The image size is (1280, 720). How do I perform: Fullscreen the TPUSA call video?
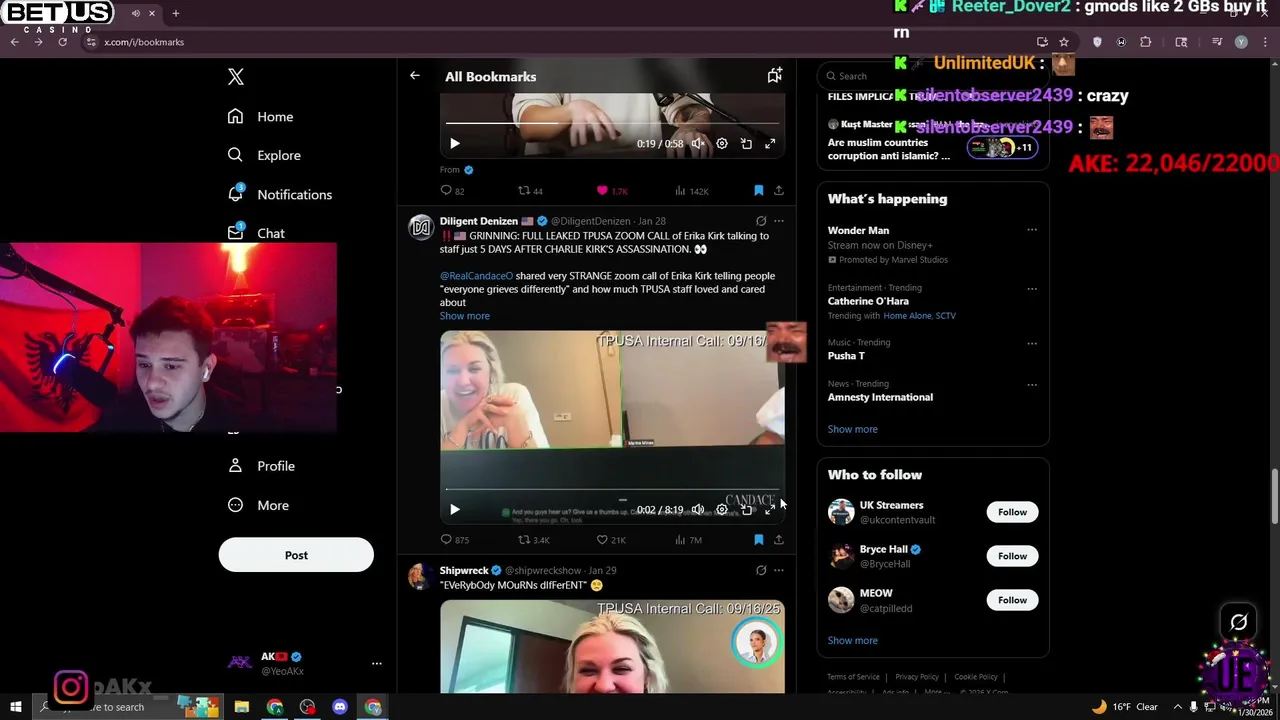770,510
